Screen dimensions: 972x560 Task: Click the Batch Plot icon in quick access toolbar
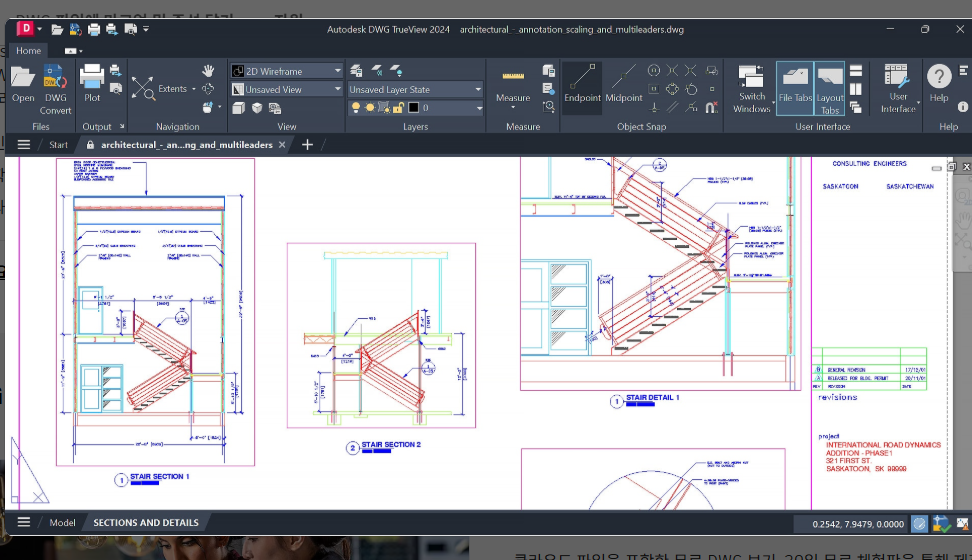tap(112, 29)
